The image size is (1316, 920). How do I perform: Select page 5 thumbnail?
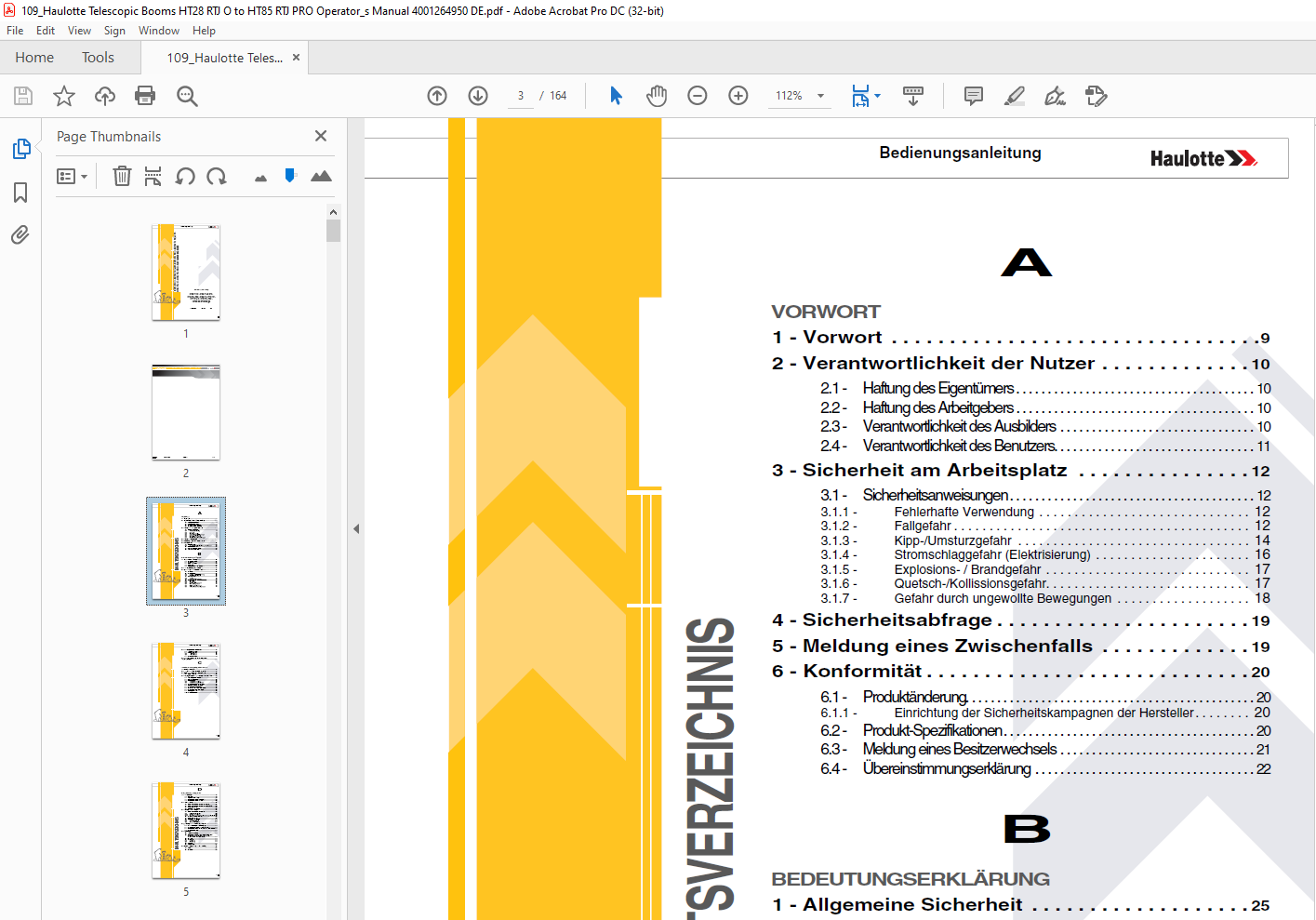click(186, 831)
